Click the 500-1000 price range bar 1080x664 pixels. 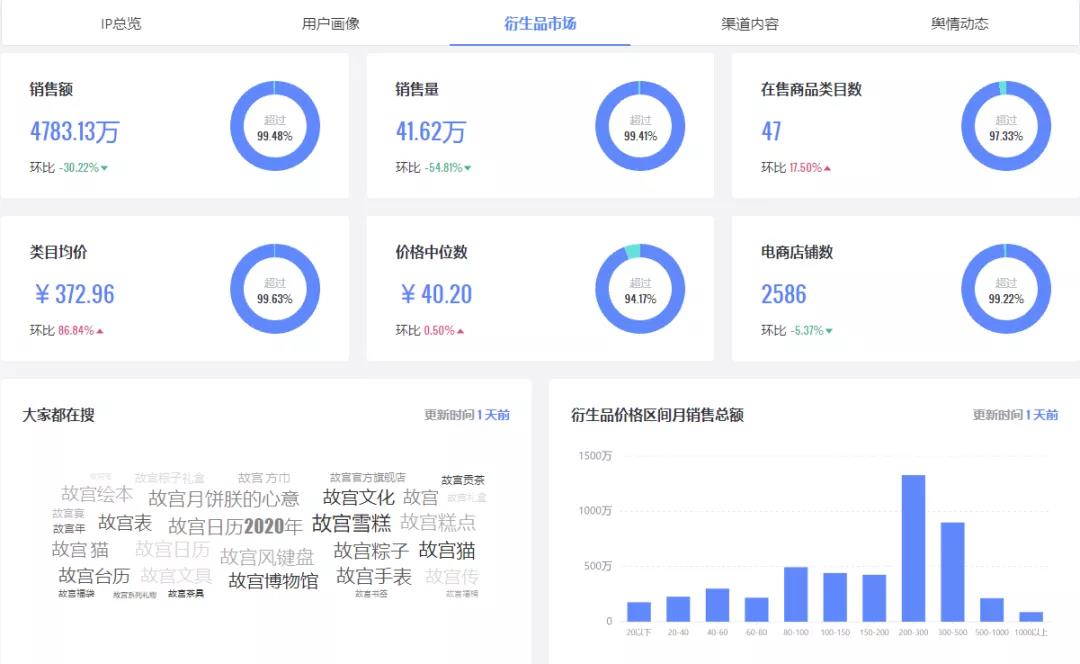click(x=992, y=610)
